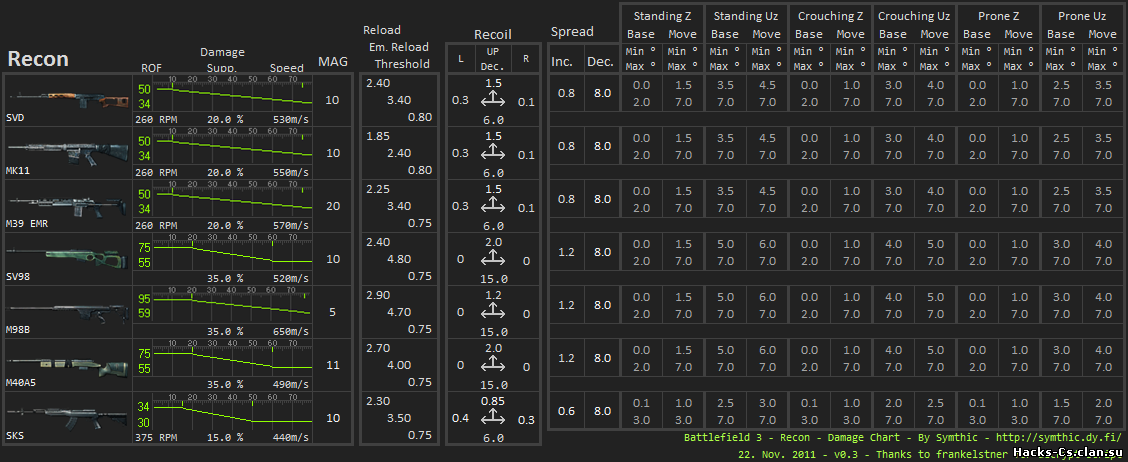Click the SVD recoil direction arrows icon
Viewport: 1128px width, 462px height.
click(x=493, y=101)
